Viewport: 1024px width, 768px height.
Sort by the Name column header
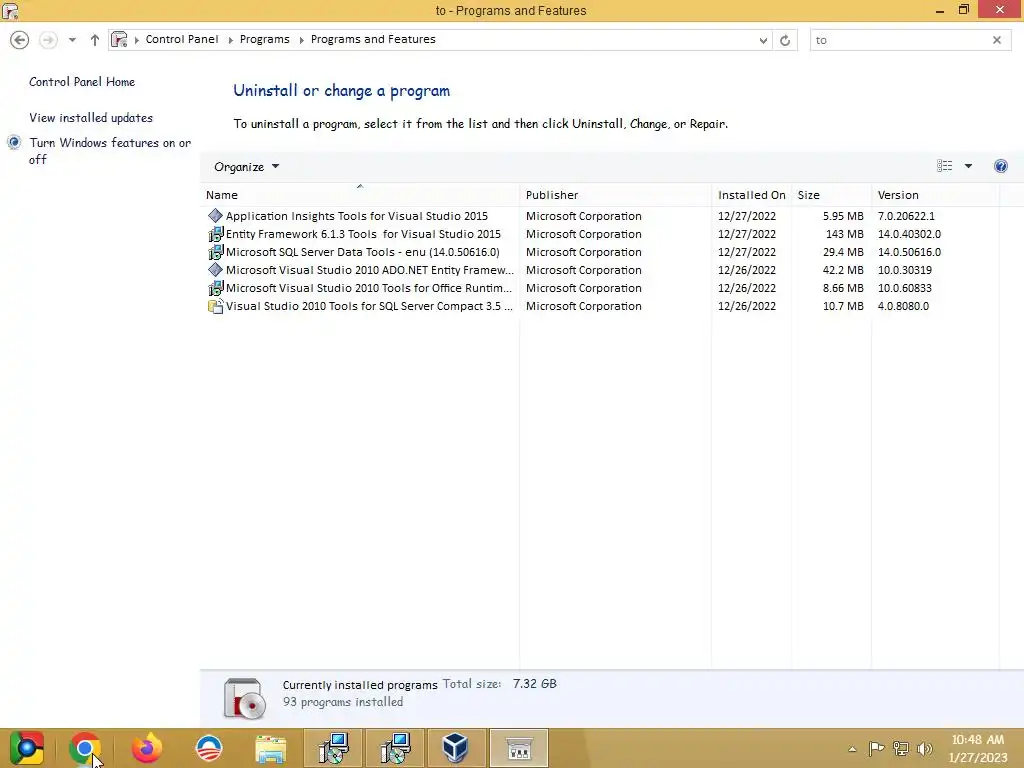[x=360, y=195]
